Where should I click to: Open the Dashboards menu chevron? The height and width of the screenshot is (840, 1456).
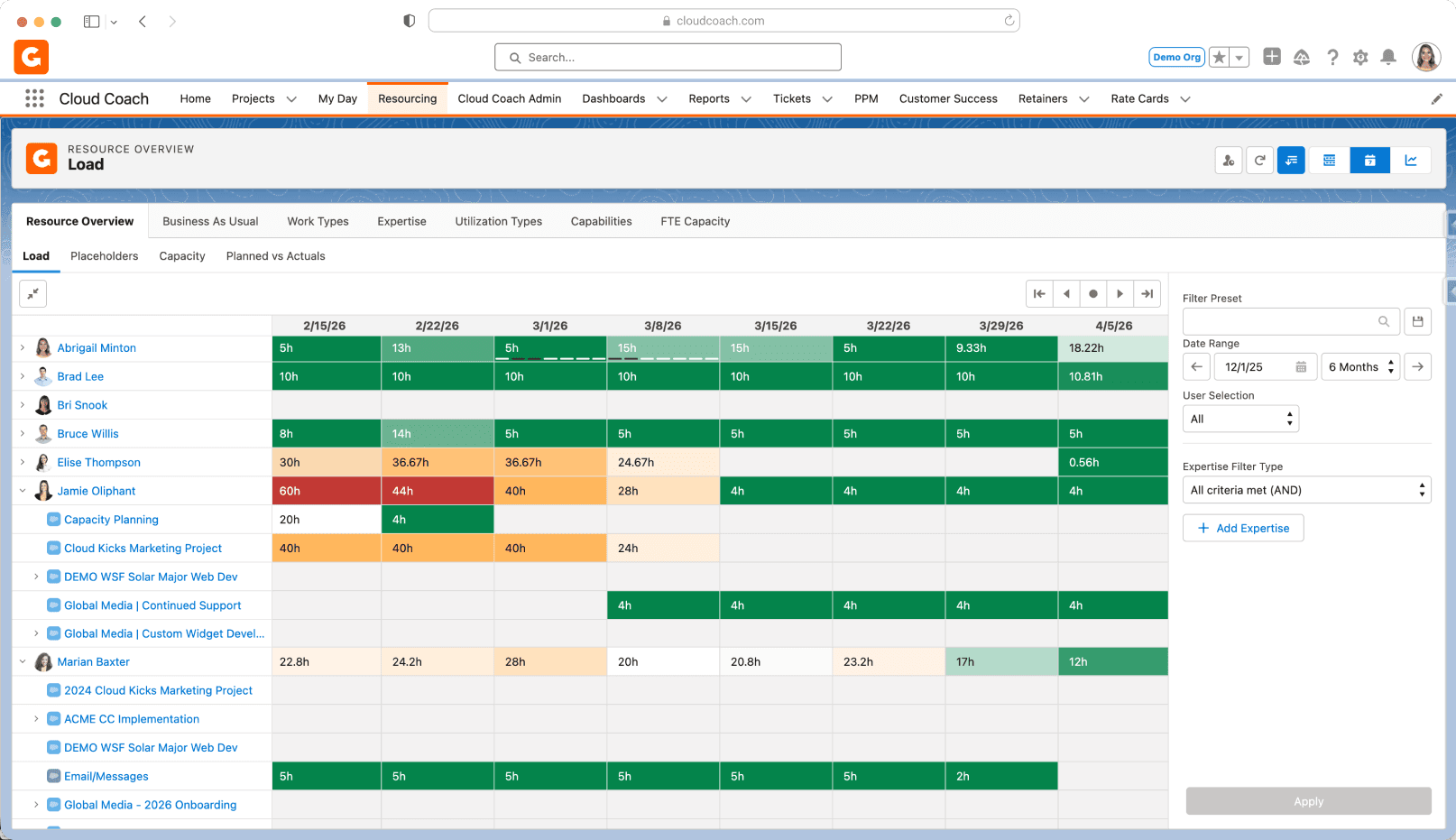point(662,99)
